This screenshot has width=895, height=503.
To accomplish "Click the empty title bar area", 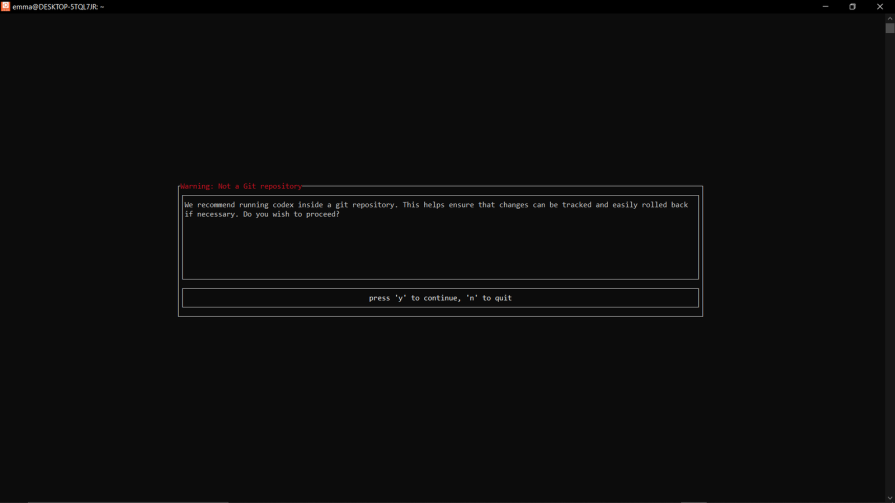I will (x=450, y=6).
